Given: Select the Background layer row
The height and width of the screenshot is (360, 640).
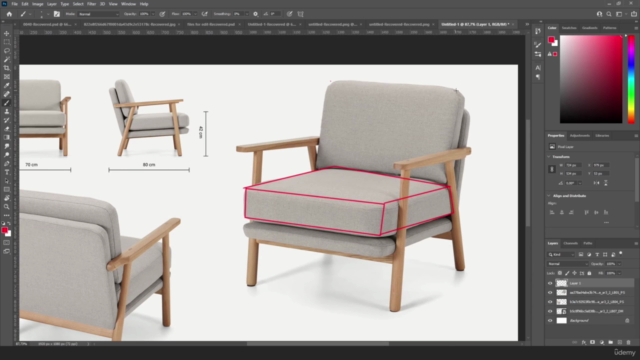Looking at the screenshot, I should tap(590, 320).
